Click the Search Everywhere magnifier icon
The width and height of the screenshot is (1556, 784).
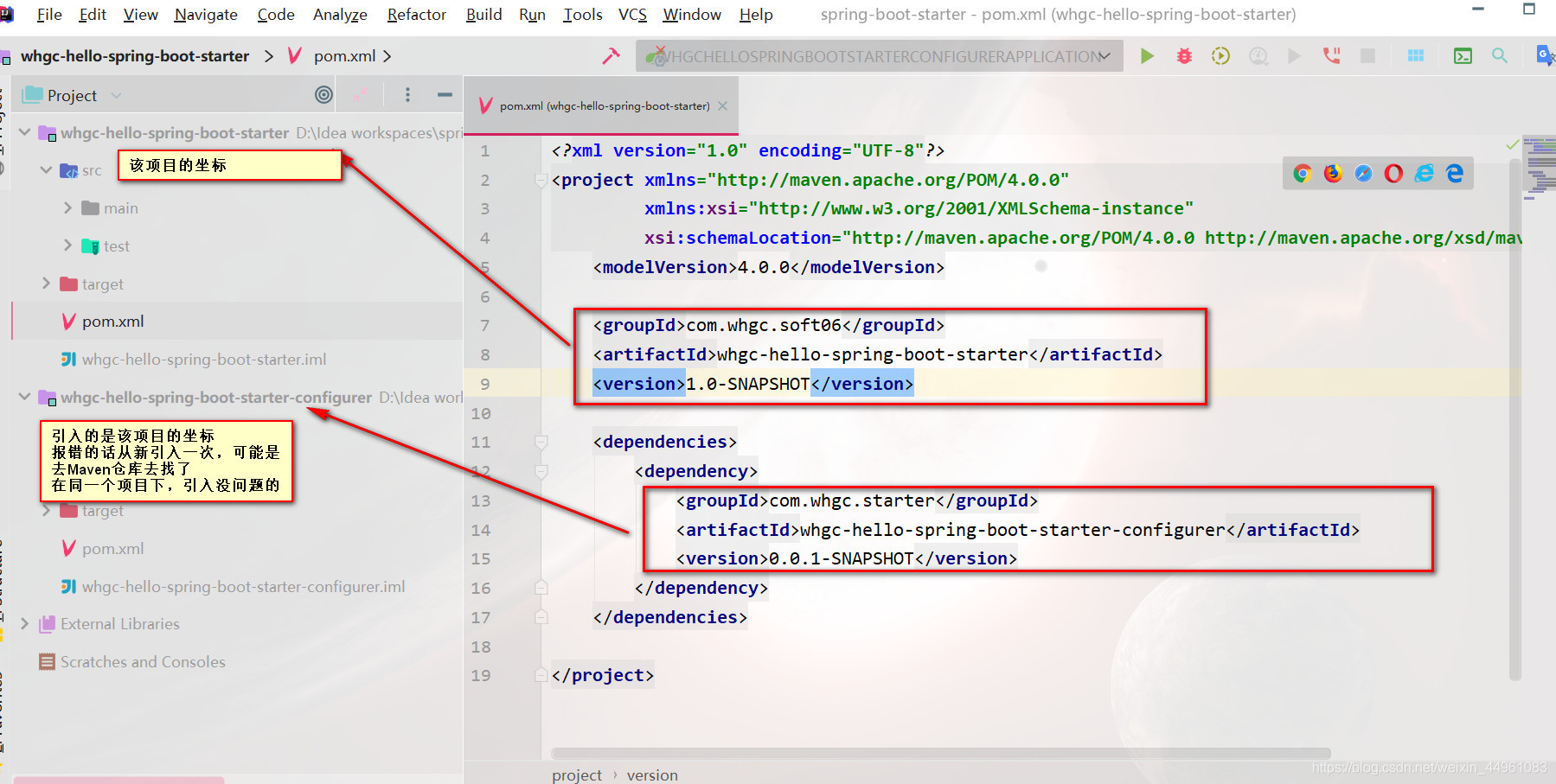pos(1500,56)
